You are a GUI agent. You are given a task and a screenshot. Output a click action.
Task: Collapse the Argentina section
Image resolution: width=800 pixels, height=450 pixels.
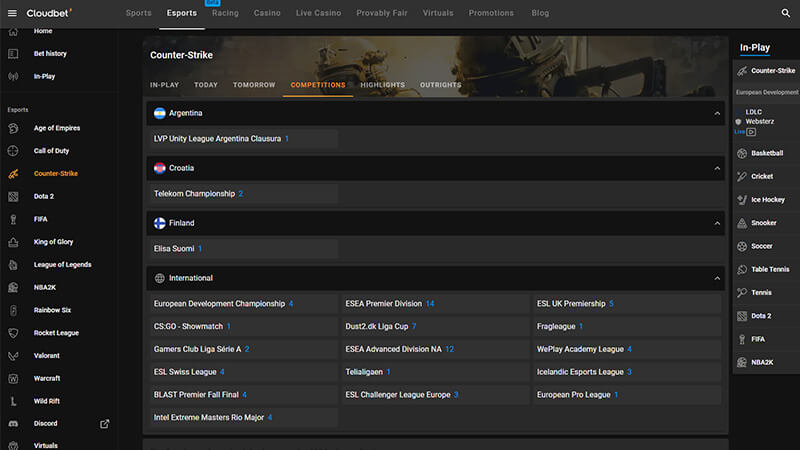[x=717, y=114]
